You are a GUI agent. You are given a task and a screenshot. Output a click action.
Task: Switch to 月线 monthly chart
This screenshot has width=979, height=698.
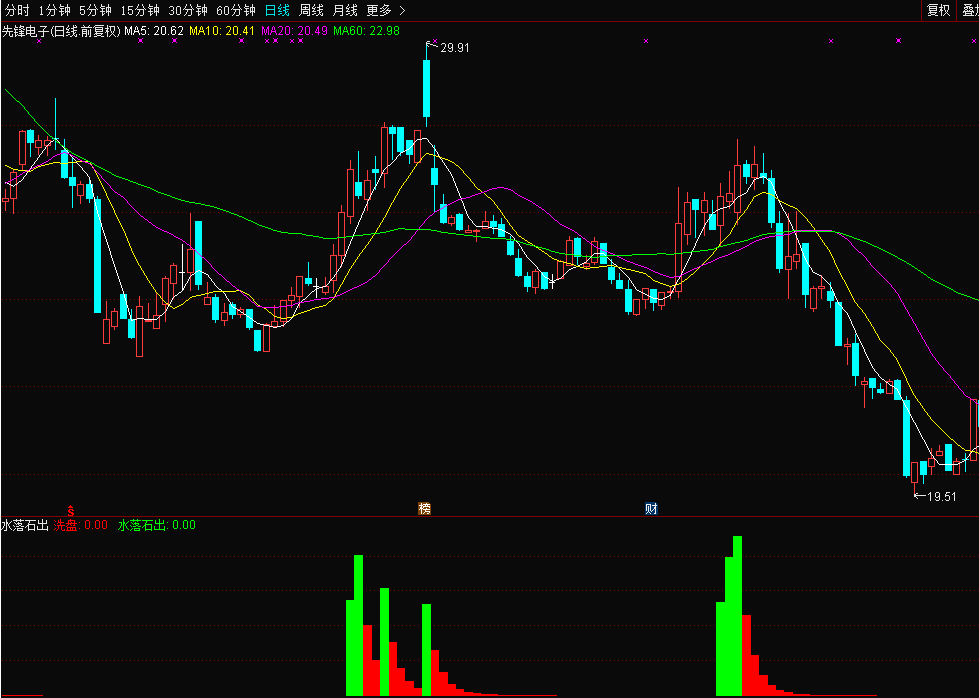pos(345,11)
